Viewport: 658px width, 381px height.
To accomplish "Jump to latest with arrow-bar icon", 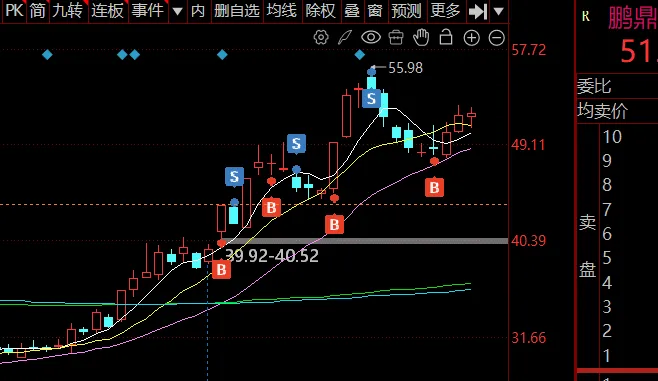I will click(478, 11).
